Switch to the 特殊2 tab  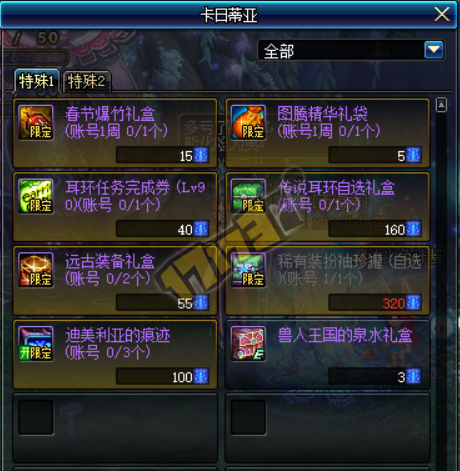pos(86,81)
